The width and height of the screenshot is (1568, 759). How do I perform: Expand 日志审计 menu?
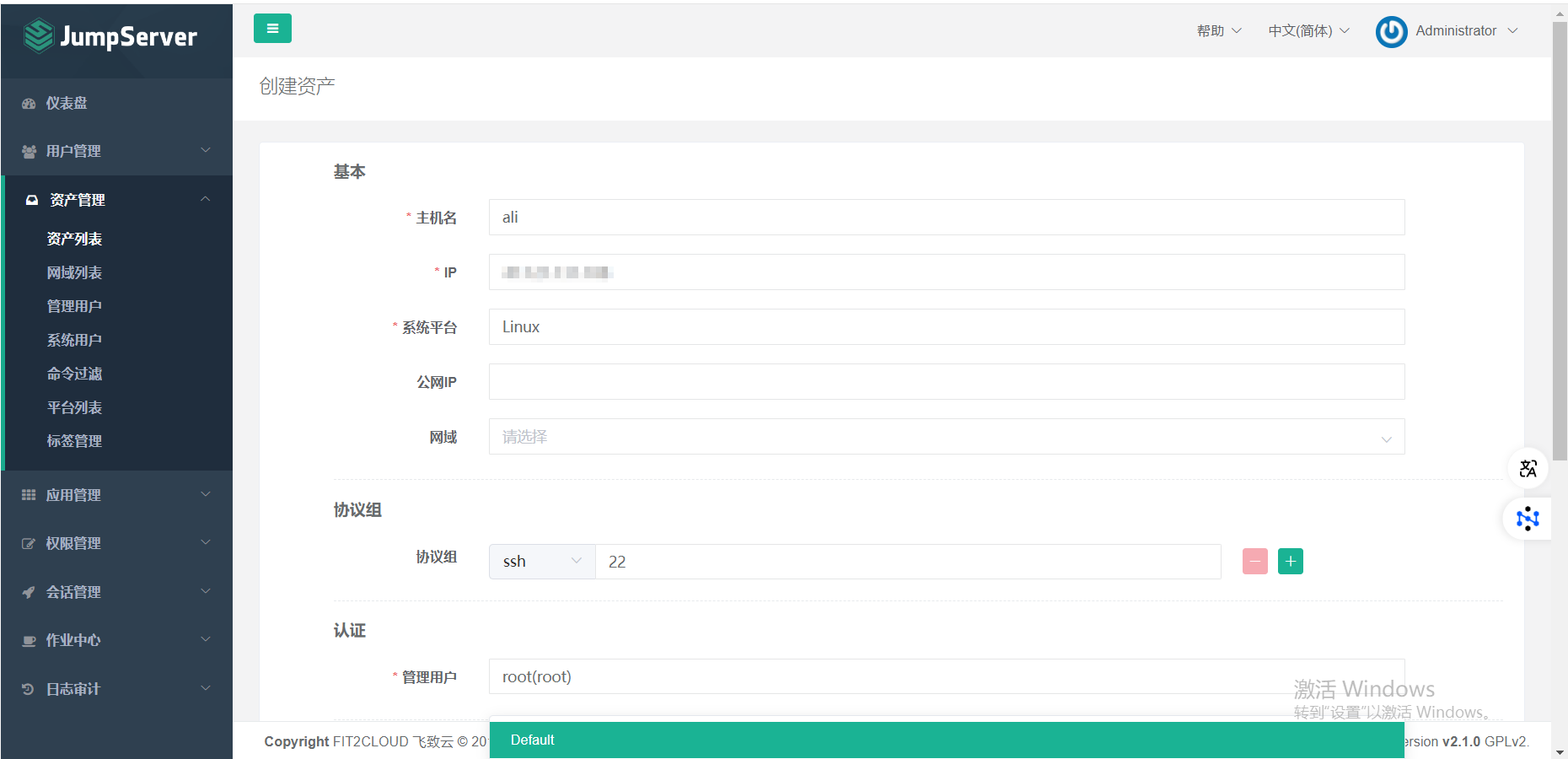116,689
